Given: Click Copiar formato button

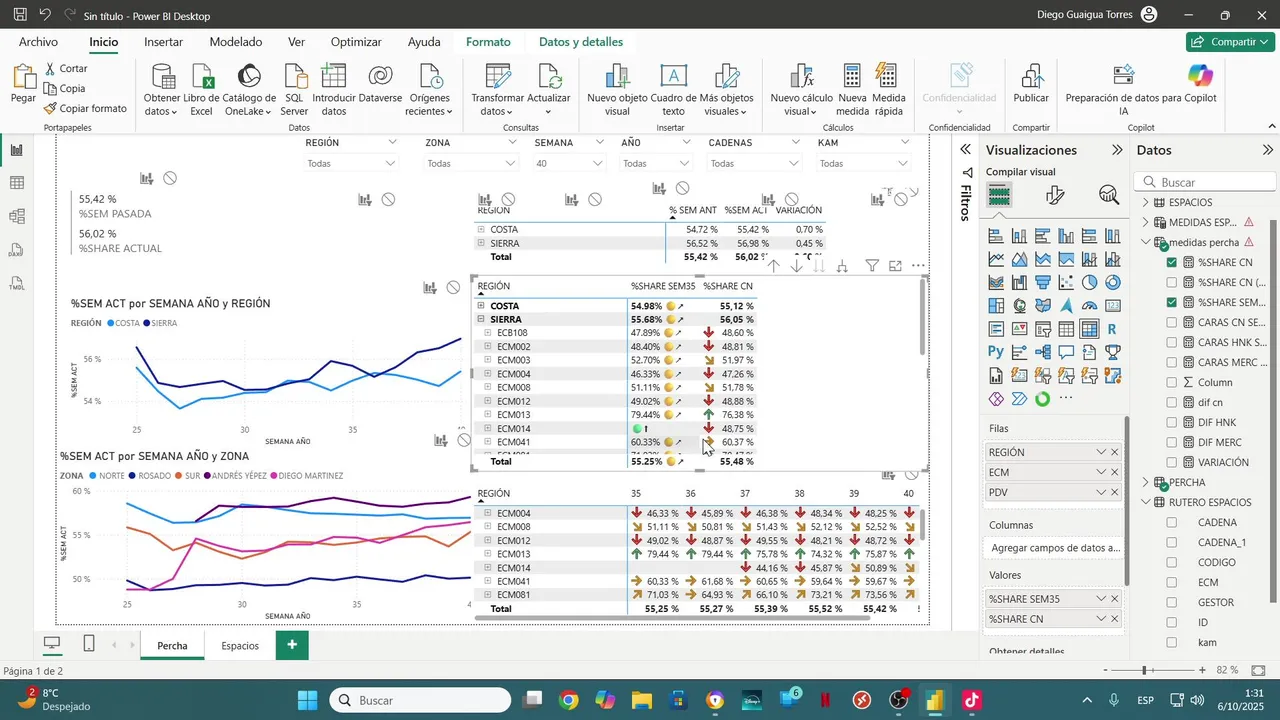Looking at the screenshot, I should pos(85,108).
